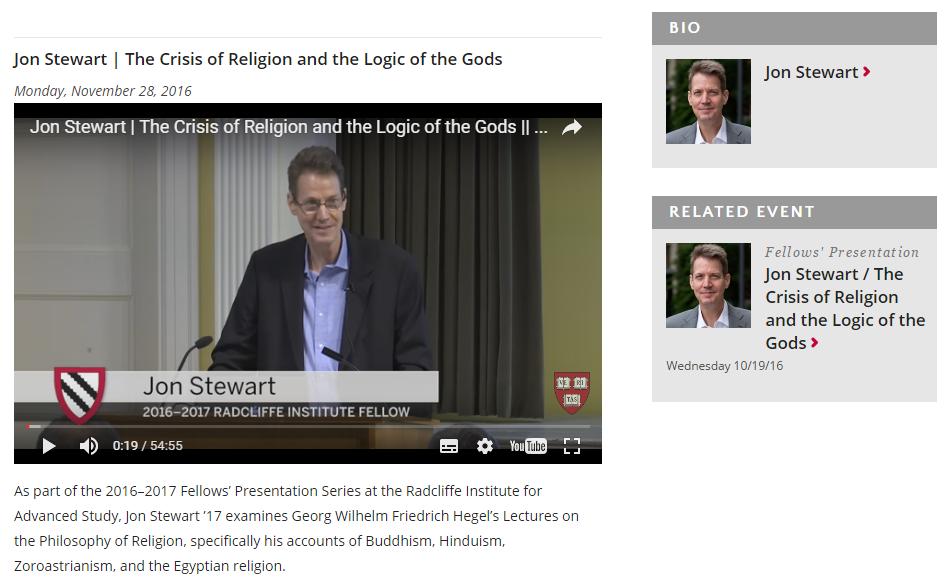
Task: Mute the video using the speaker icon
Action: tap(89, 446)
